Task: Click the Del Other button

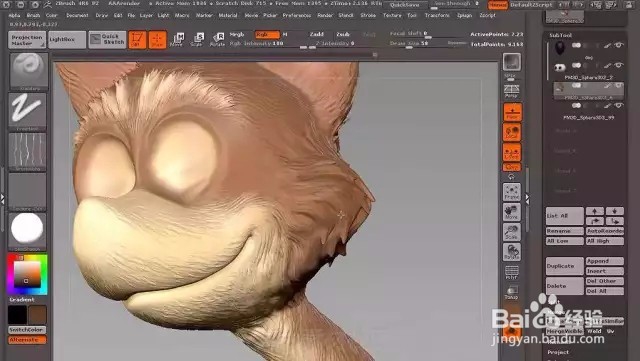Action: click(x=604, y=281)
